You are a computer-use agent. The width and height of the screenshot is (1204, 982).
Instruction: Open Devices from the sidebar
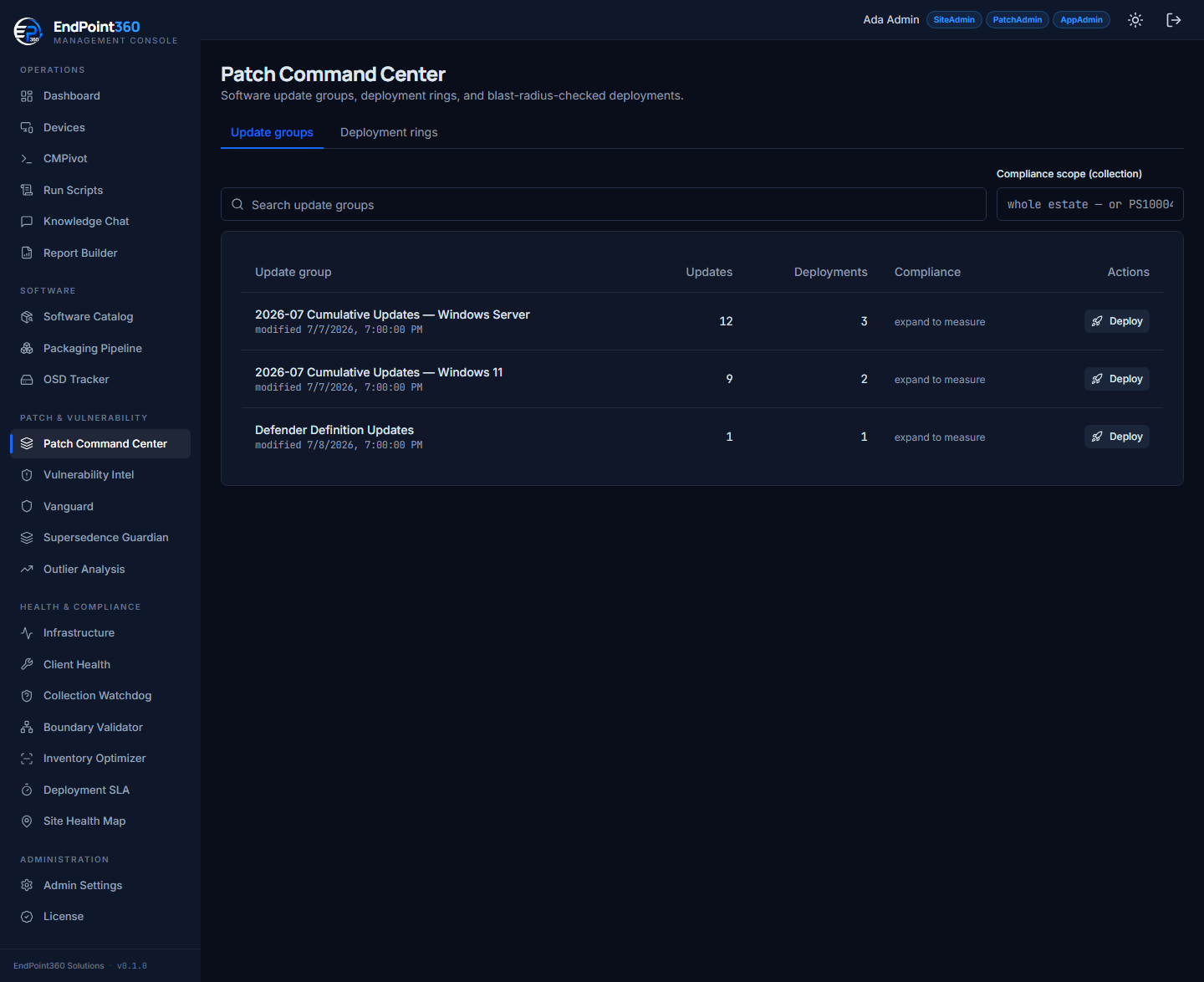pos(100,128)
